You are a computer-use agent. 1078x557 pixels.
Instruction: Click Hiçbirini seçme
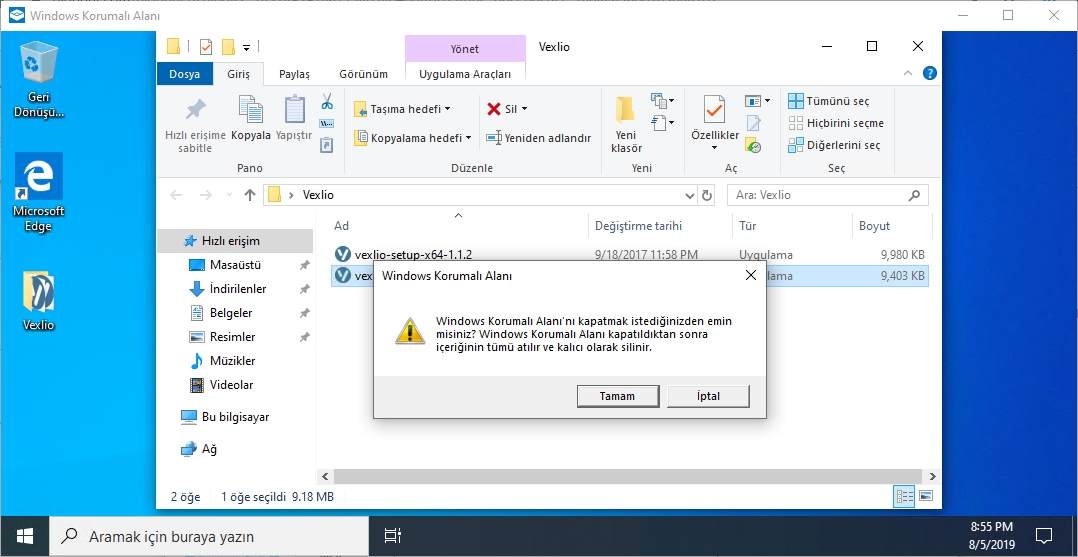click(x=836, y=123)
